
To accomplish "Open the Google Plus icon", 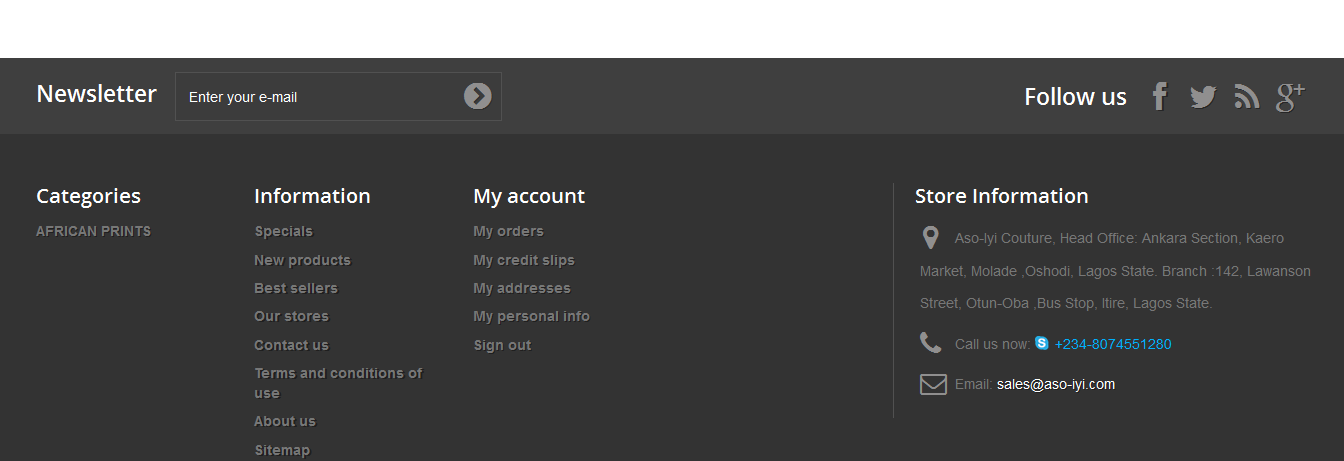I will pyautogui.click(x=1290, y=97).
